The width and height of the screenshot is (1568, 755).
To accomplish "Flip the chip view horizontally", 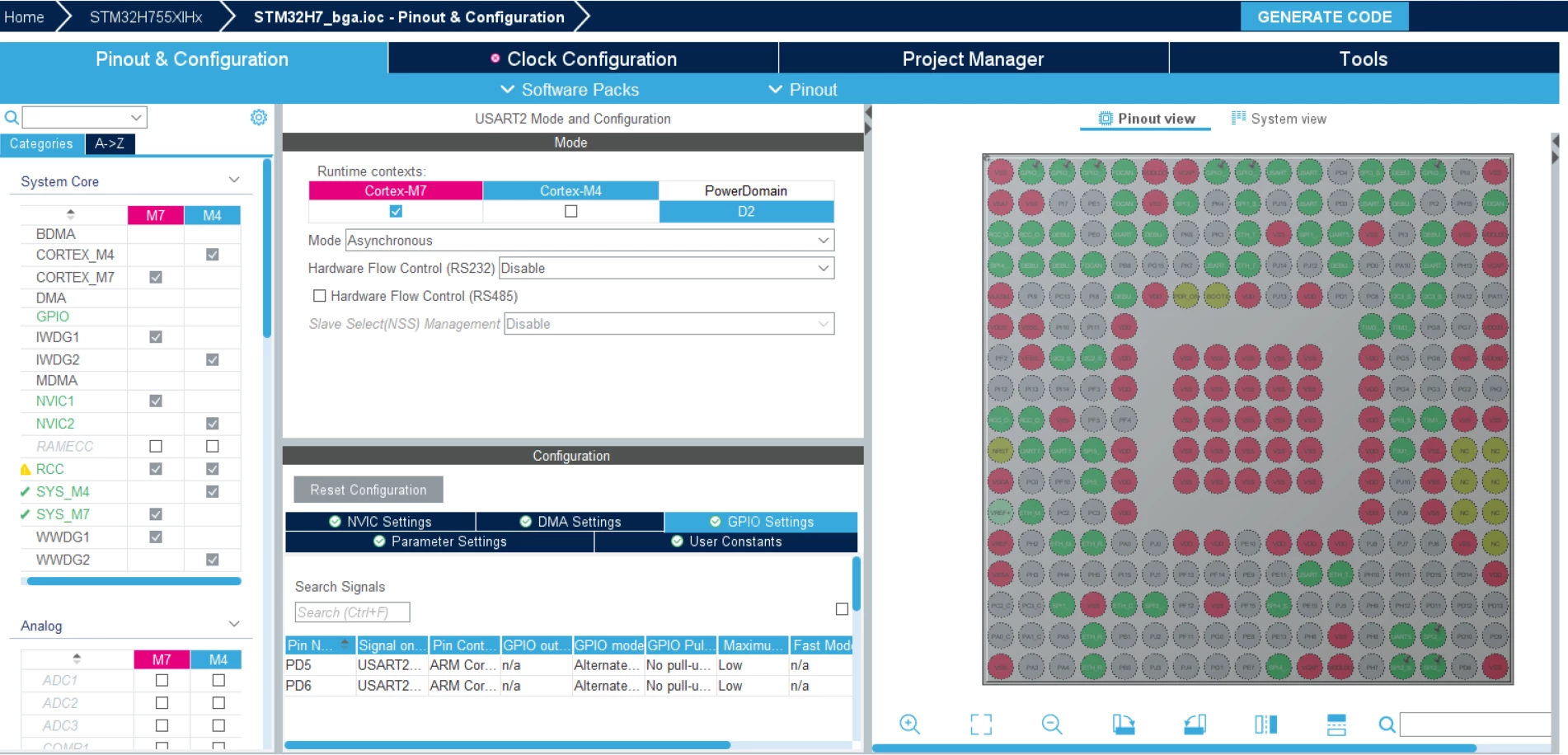I will (1265, 725).
